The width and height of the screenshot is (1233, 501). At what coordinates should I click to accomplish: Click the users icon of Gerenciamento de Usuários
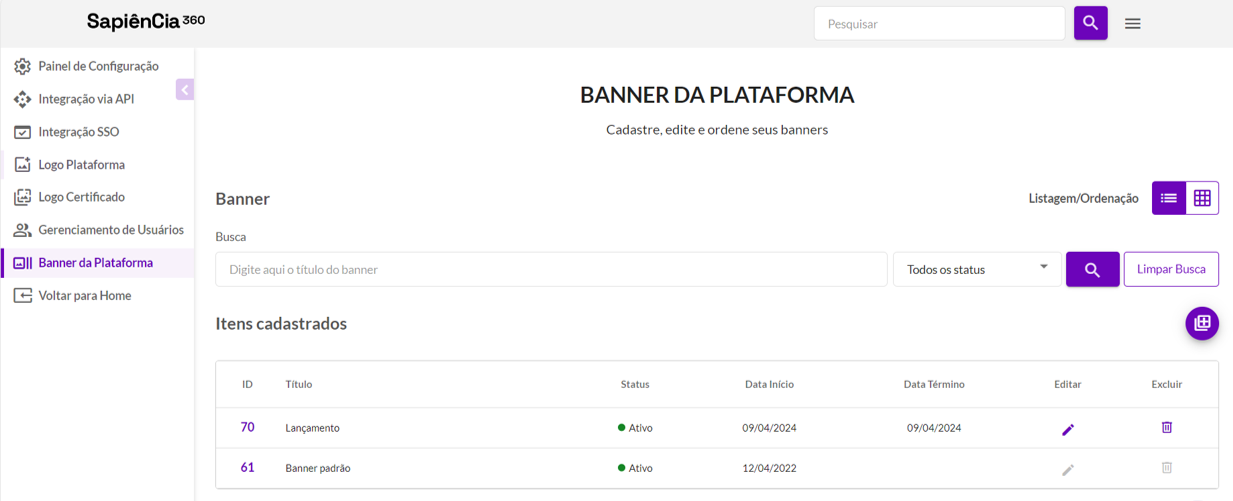tap(22, 230)
